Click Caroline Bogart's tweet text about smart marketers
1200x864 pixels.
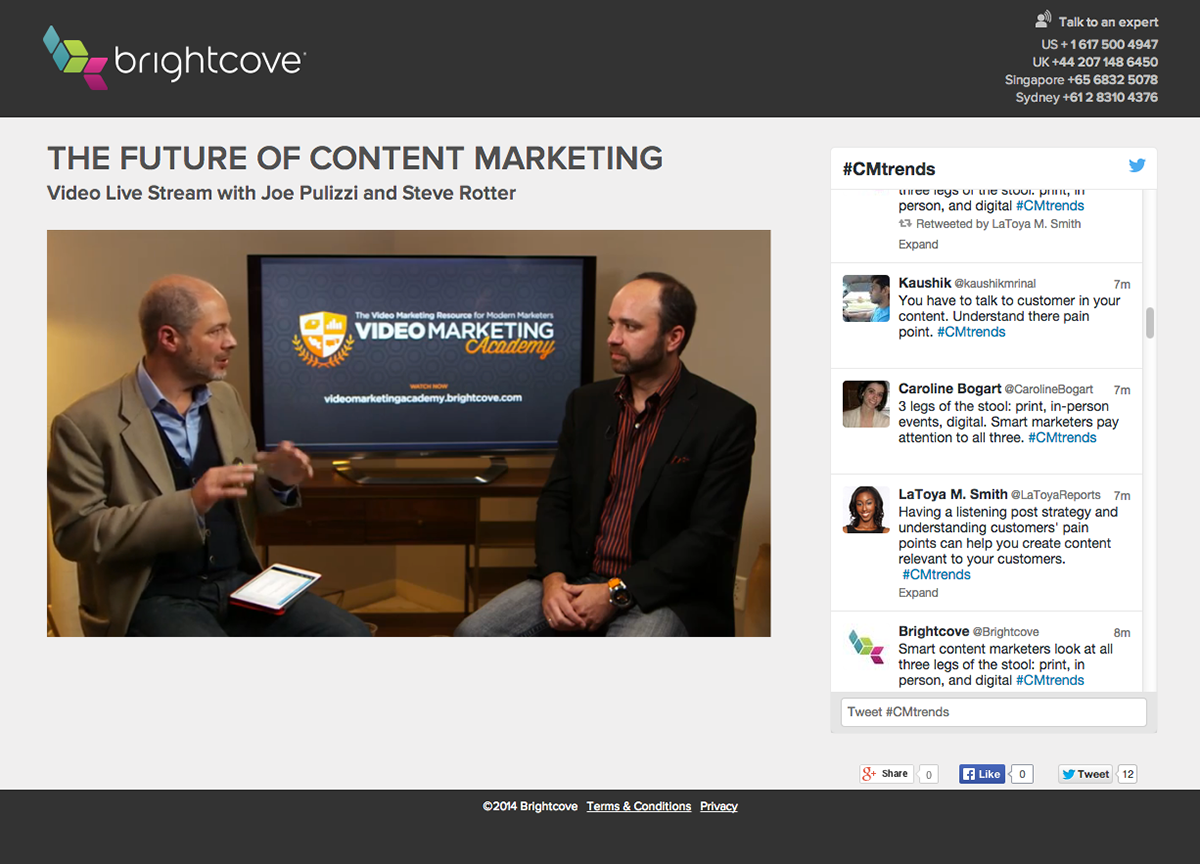point(1008,422)
